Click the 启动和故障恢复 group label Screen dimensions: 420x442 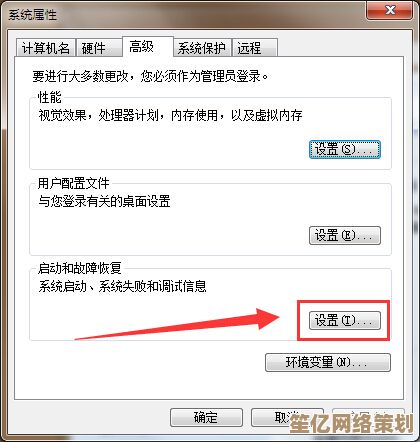[x=79, y=268]
